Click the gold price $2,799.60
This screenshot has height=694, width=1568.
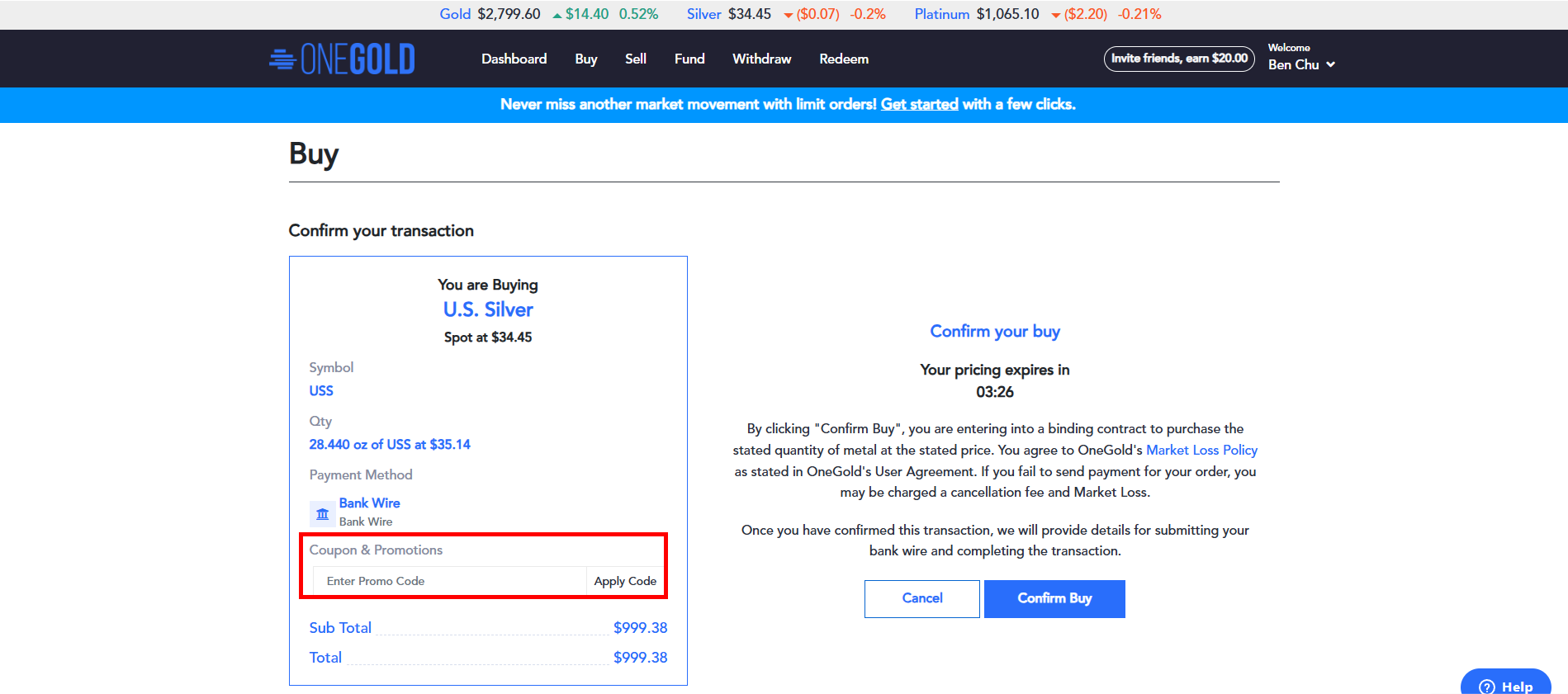tap(509, 14)
